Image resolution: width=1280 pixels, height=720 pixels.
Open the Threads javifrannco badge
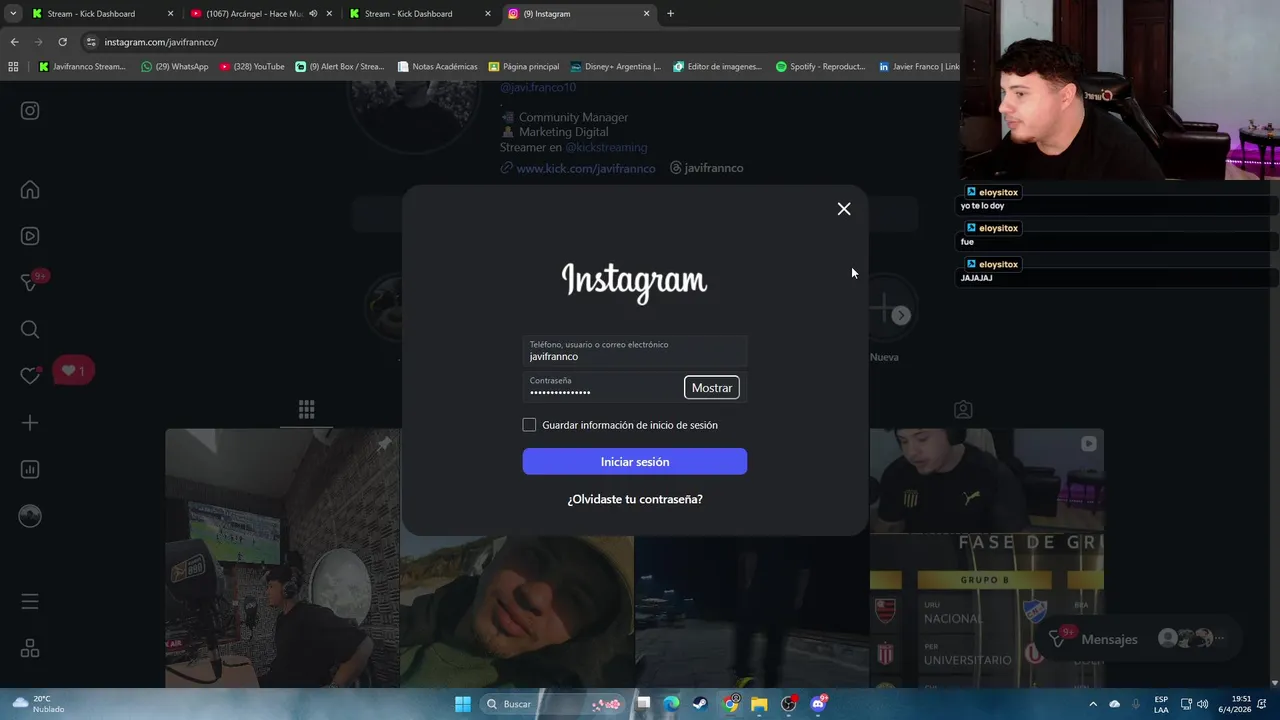(x=706, y=168)
